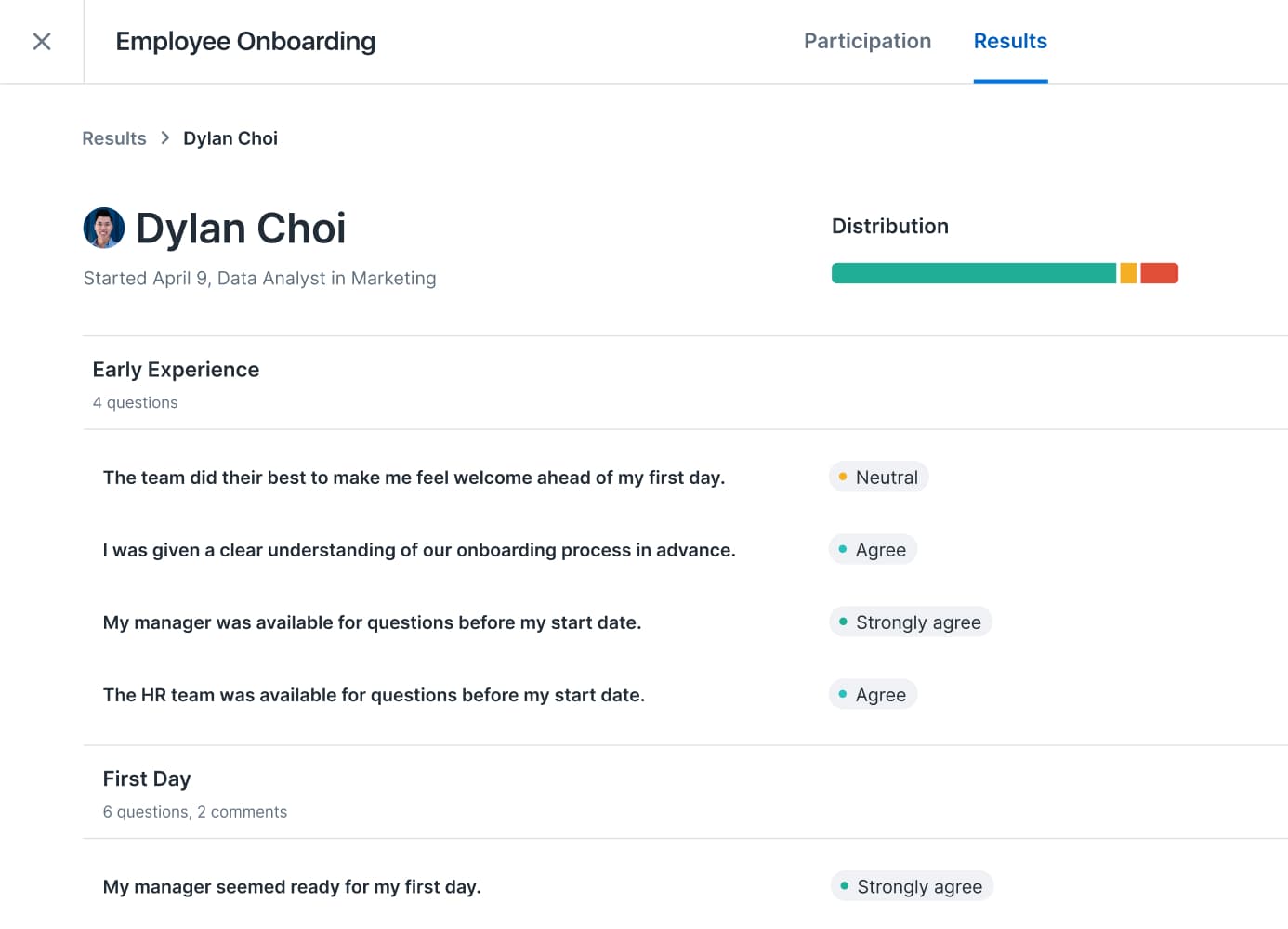Expand the First Day section header
This screenshot has height=929, width=1288.
[685, 792]
